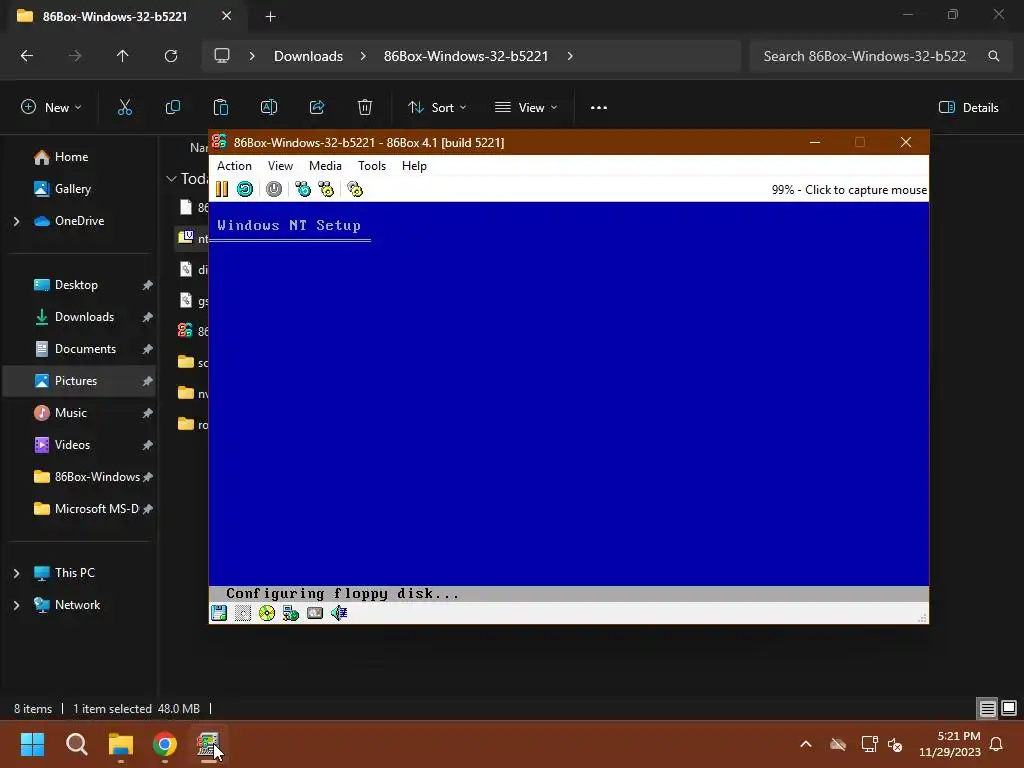Image resolution: width=1024 pixels, height=768 pixels.
Task: Refresh the File Explorer view
Action: (x=171, y=56)
